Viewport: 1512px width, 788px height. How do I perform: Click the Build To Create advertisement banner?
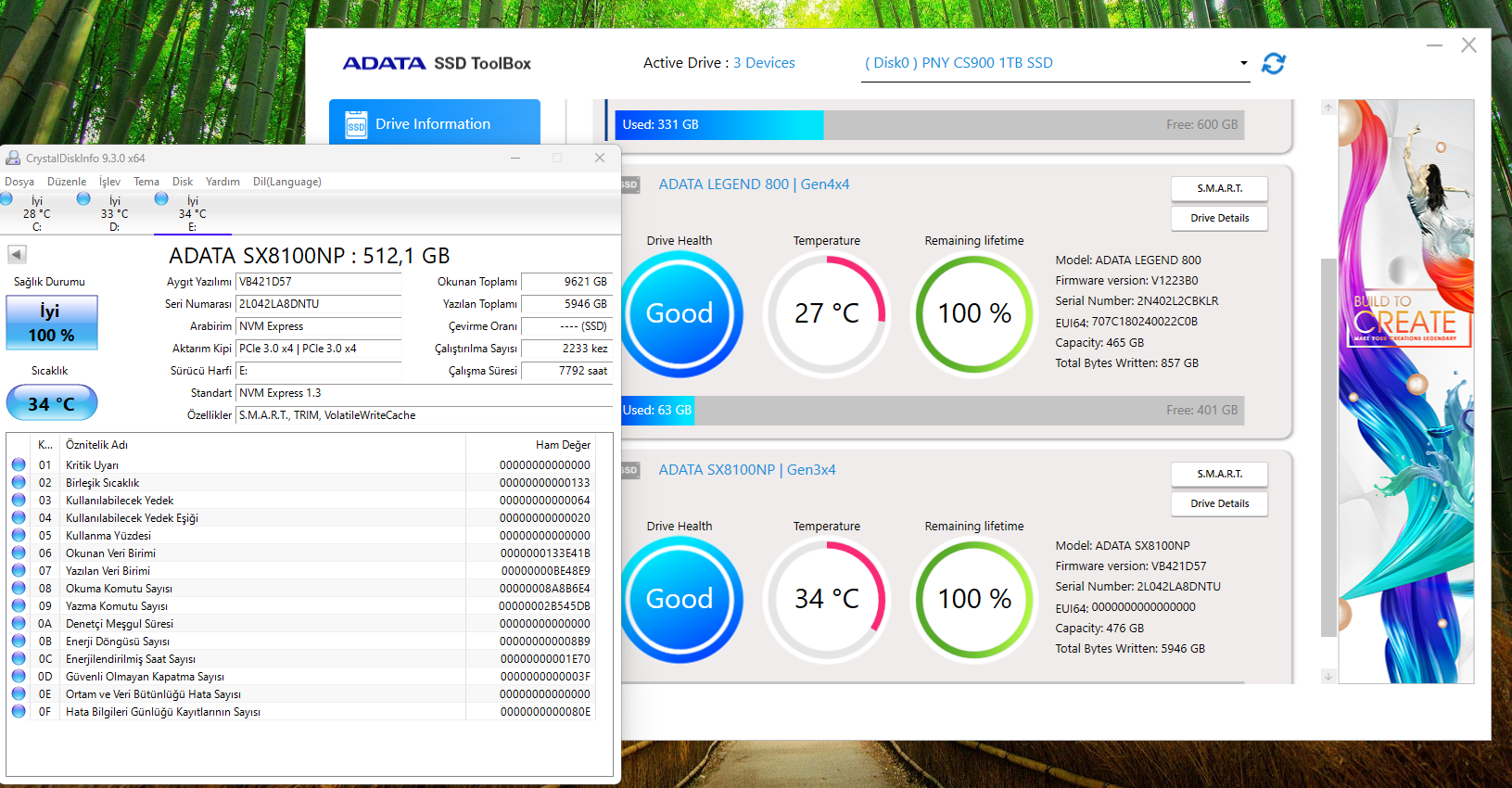pyautogui.click(x=1405, y=391)
